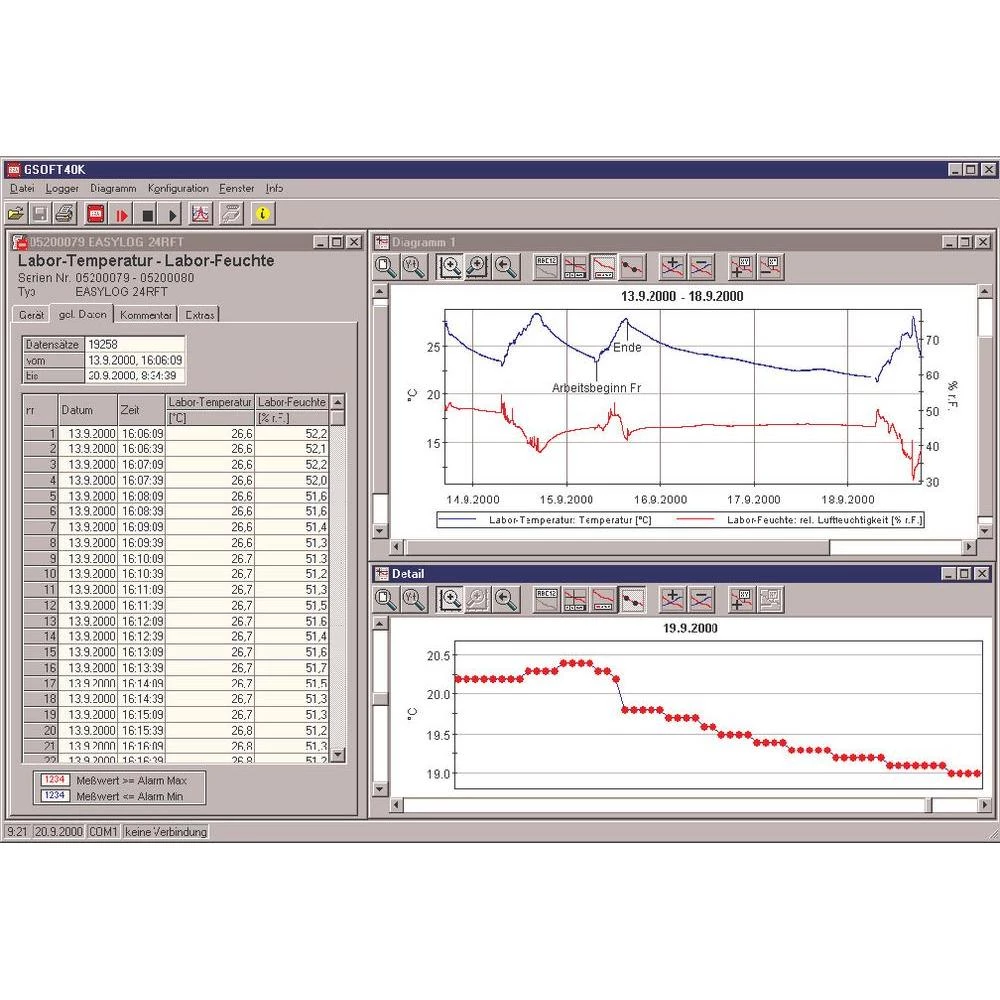Add a curve using the red plus icon
Image resolution: width=1000 pixels, height=1000 pixels.
click(x=670, y=267)
